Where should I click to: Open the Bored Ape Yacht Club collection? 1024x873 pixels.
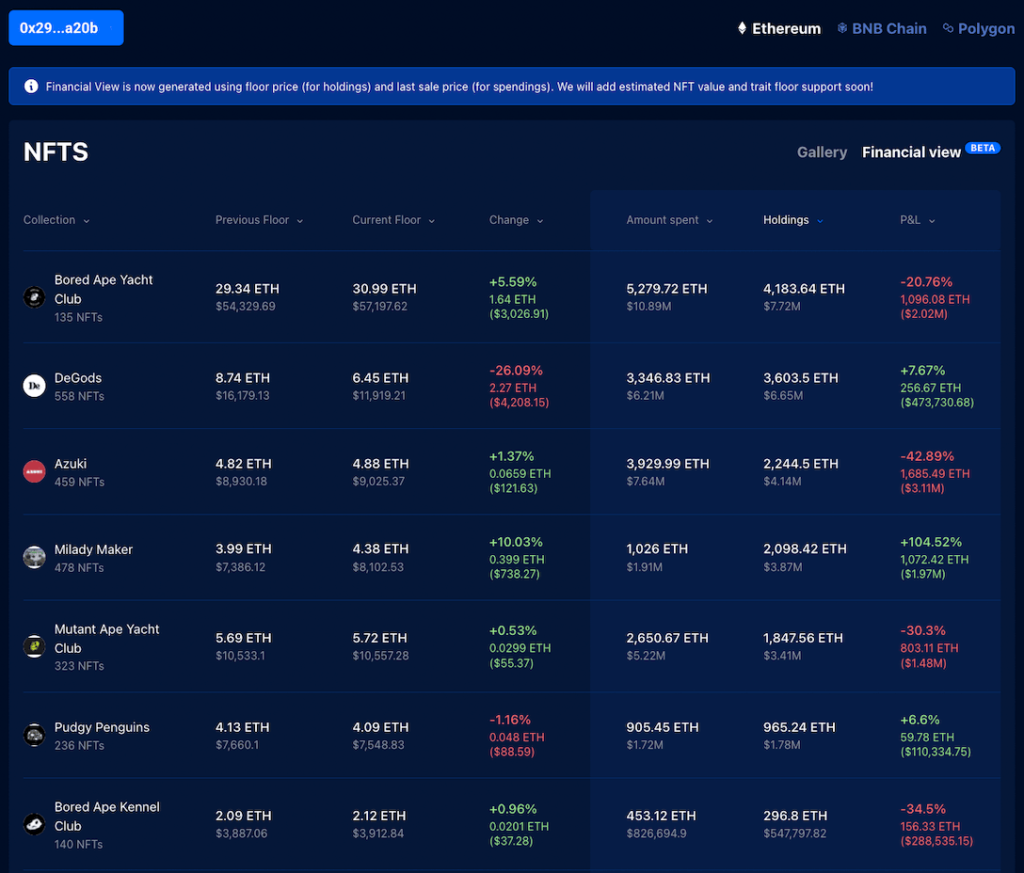[103, 289]
